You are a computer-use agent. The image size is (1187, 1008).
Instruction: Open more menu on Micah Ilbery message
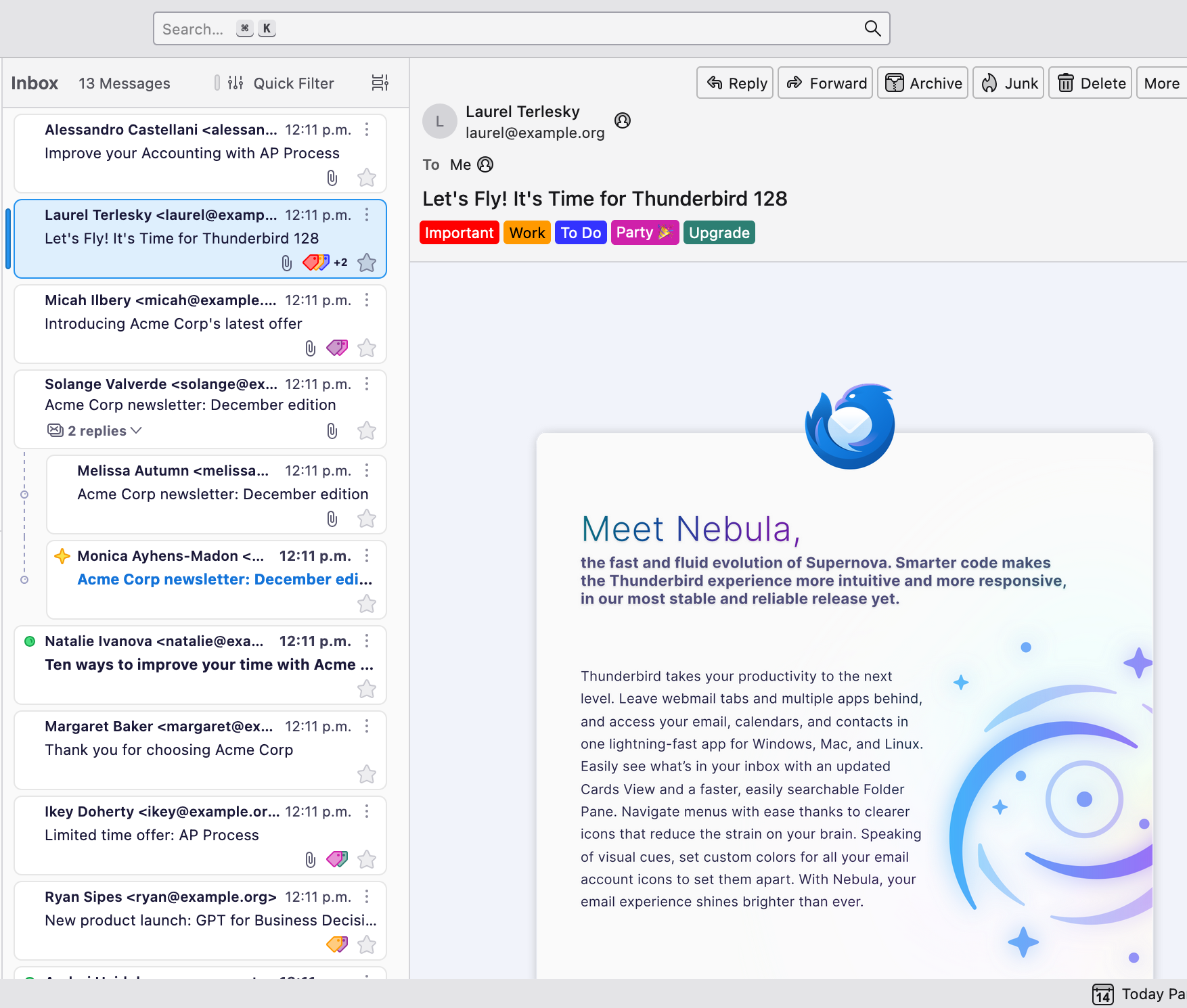[x=367, y=300]
